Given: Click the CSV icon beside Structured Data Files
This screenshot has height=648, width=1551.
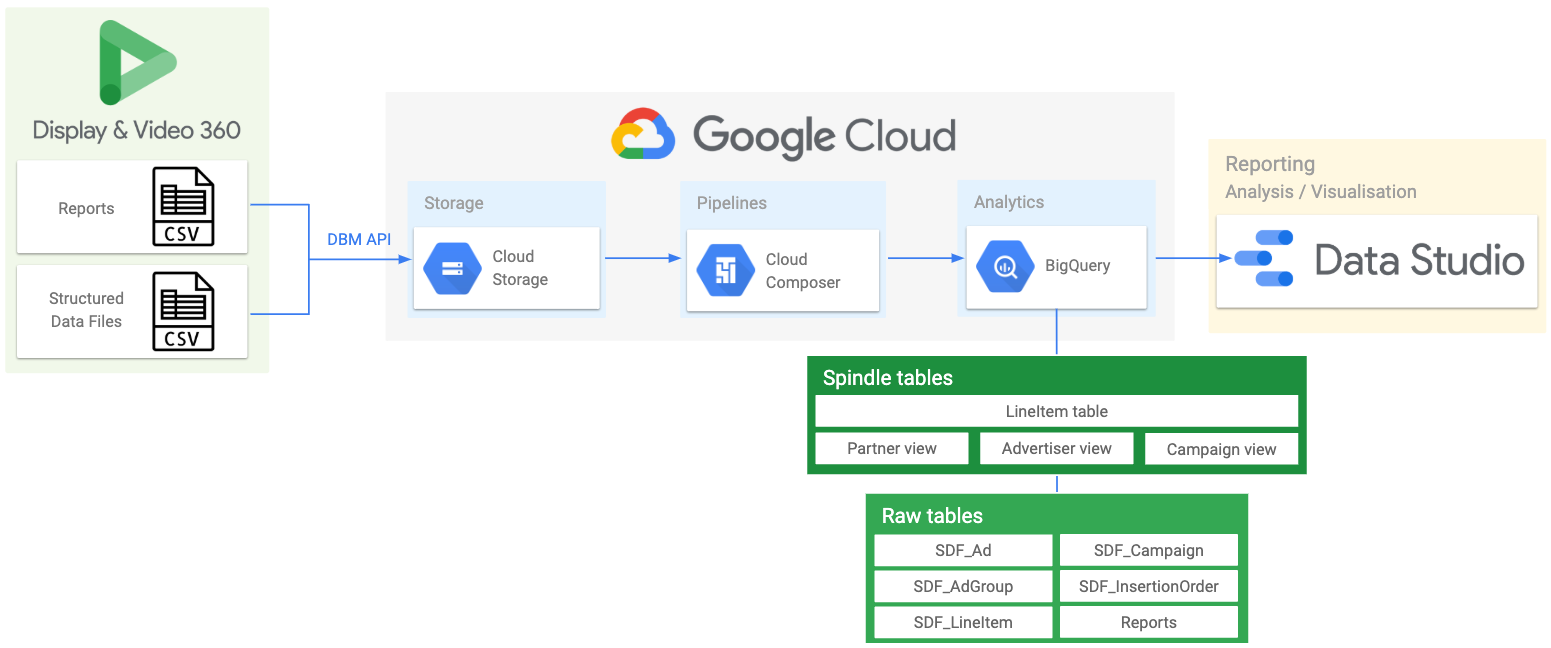Looking at the screenshot, I should [183, 311].
